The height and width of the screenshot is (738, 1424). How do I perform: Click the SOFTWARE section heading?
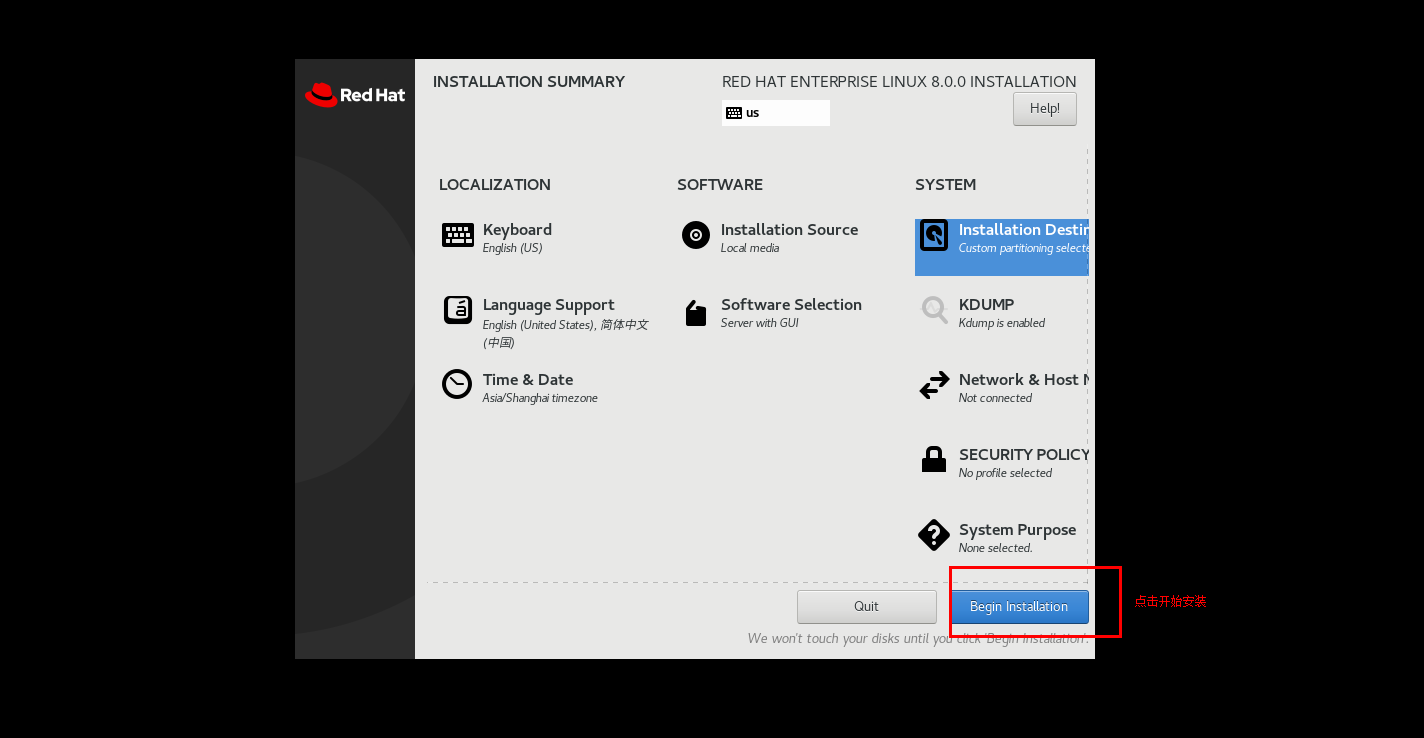(x=720, y=185)
